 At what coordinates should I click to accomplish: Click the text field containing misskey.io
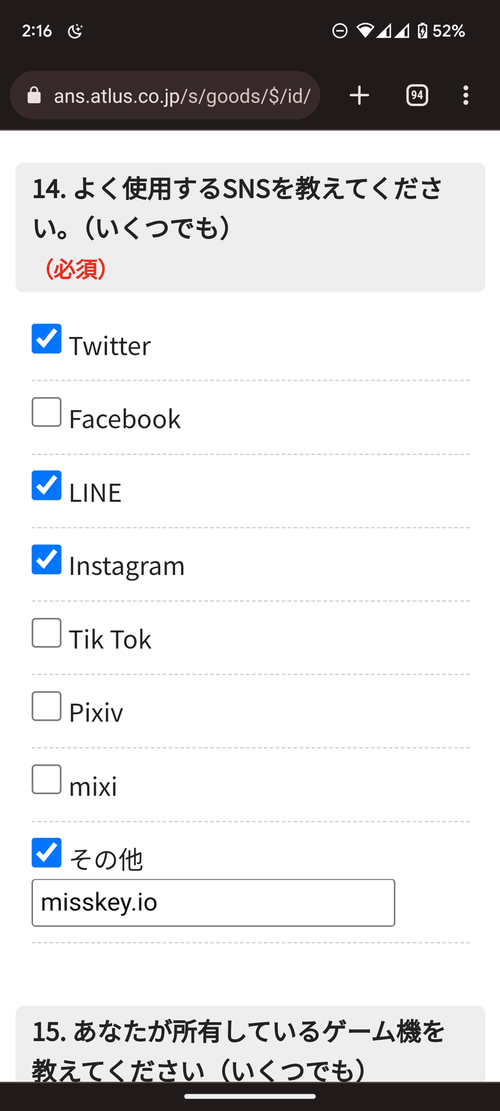point(213,903)
